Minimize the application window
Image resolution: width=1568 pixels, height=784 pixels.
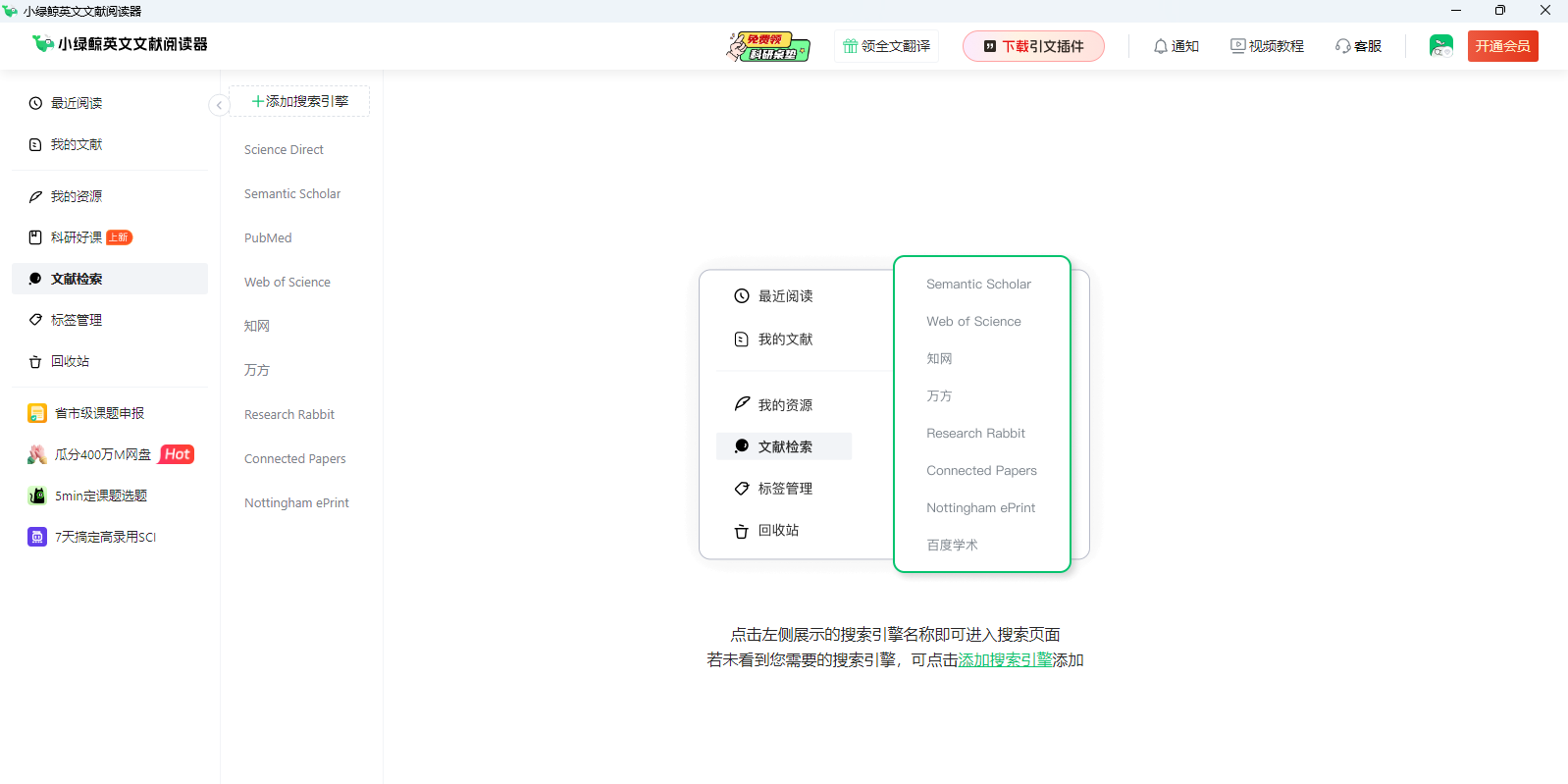tap(1455, 11)
